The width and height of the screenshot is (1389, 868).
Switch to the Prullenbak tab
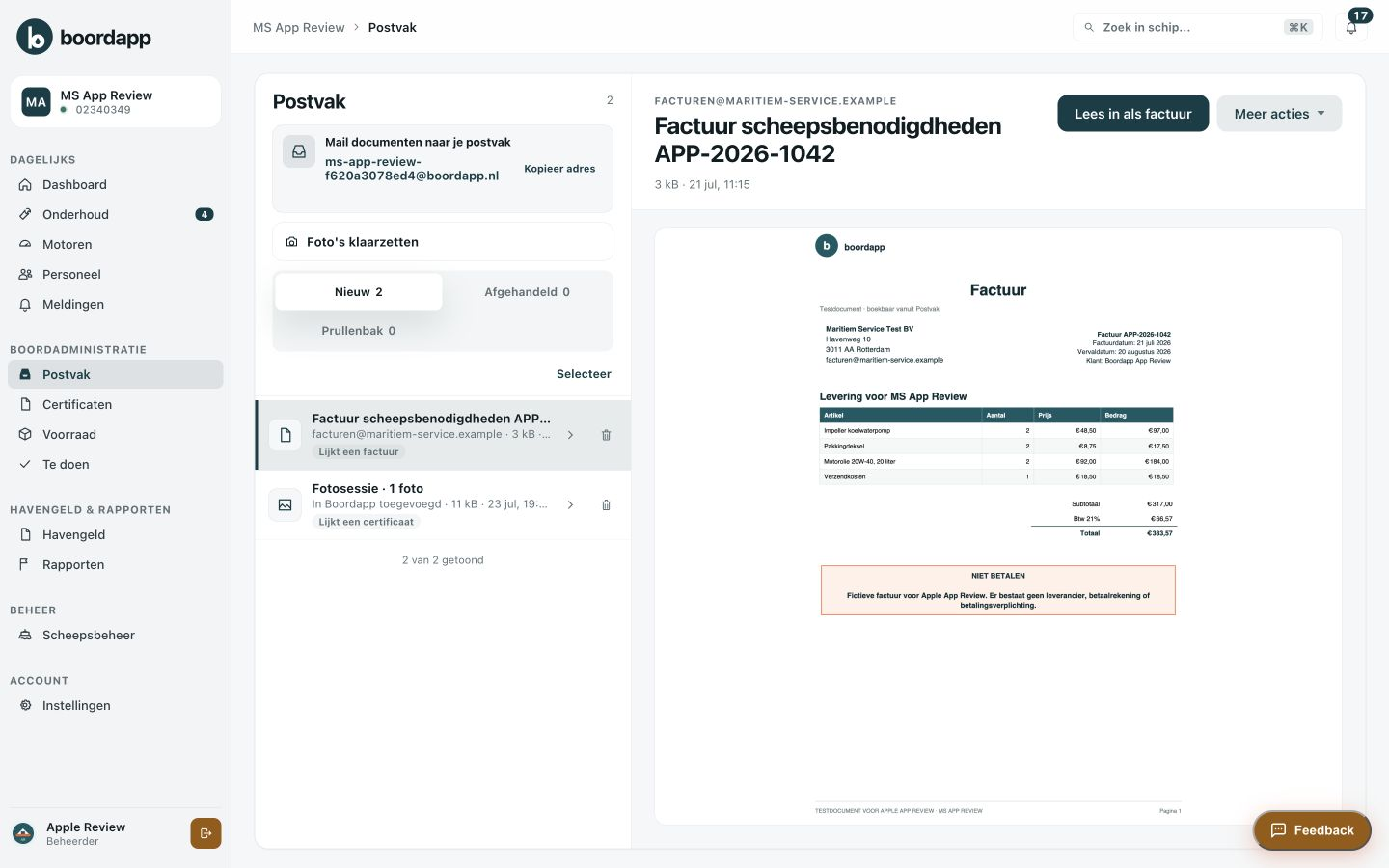coord(359,331)
